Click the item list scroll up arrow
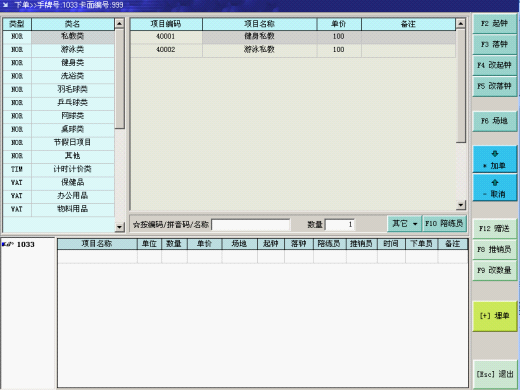 click(x=460, y=24)
